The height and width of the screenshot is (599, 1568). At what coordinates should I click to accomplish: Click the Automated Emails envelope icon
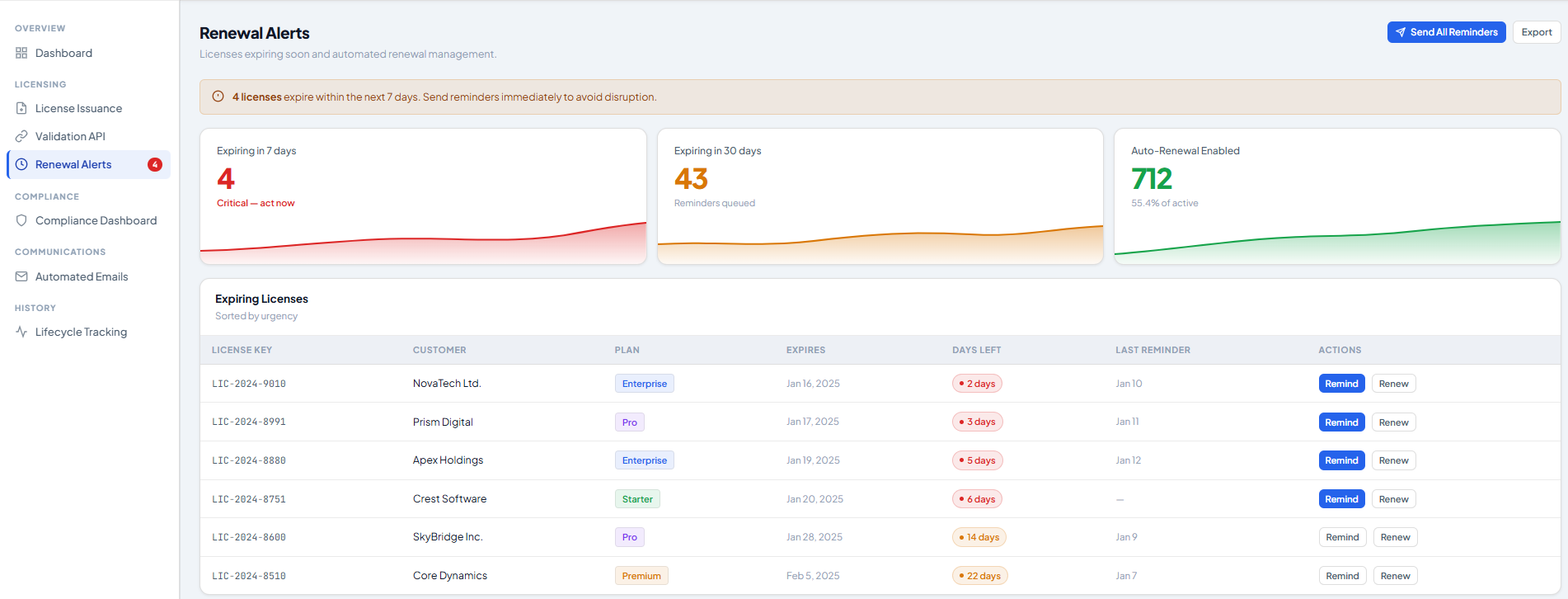coord(21,276)
